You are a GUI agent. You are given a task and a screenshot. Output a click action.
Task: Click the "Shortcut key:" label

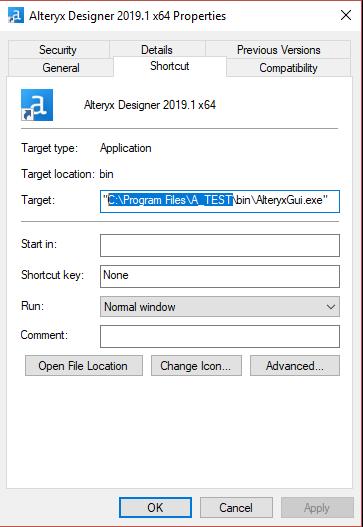[x=52, y=275]
